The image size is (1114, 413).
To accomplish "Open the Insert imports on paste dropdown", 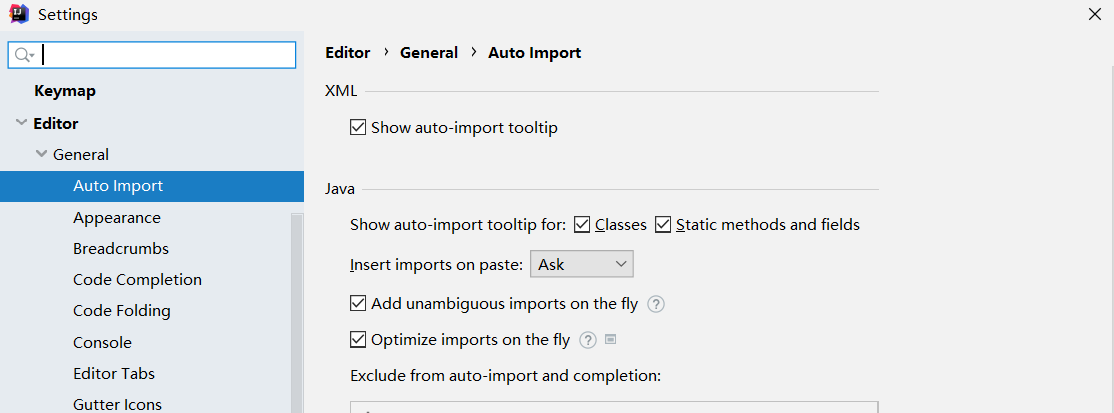I will (581, 264).
